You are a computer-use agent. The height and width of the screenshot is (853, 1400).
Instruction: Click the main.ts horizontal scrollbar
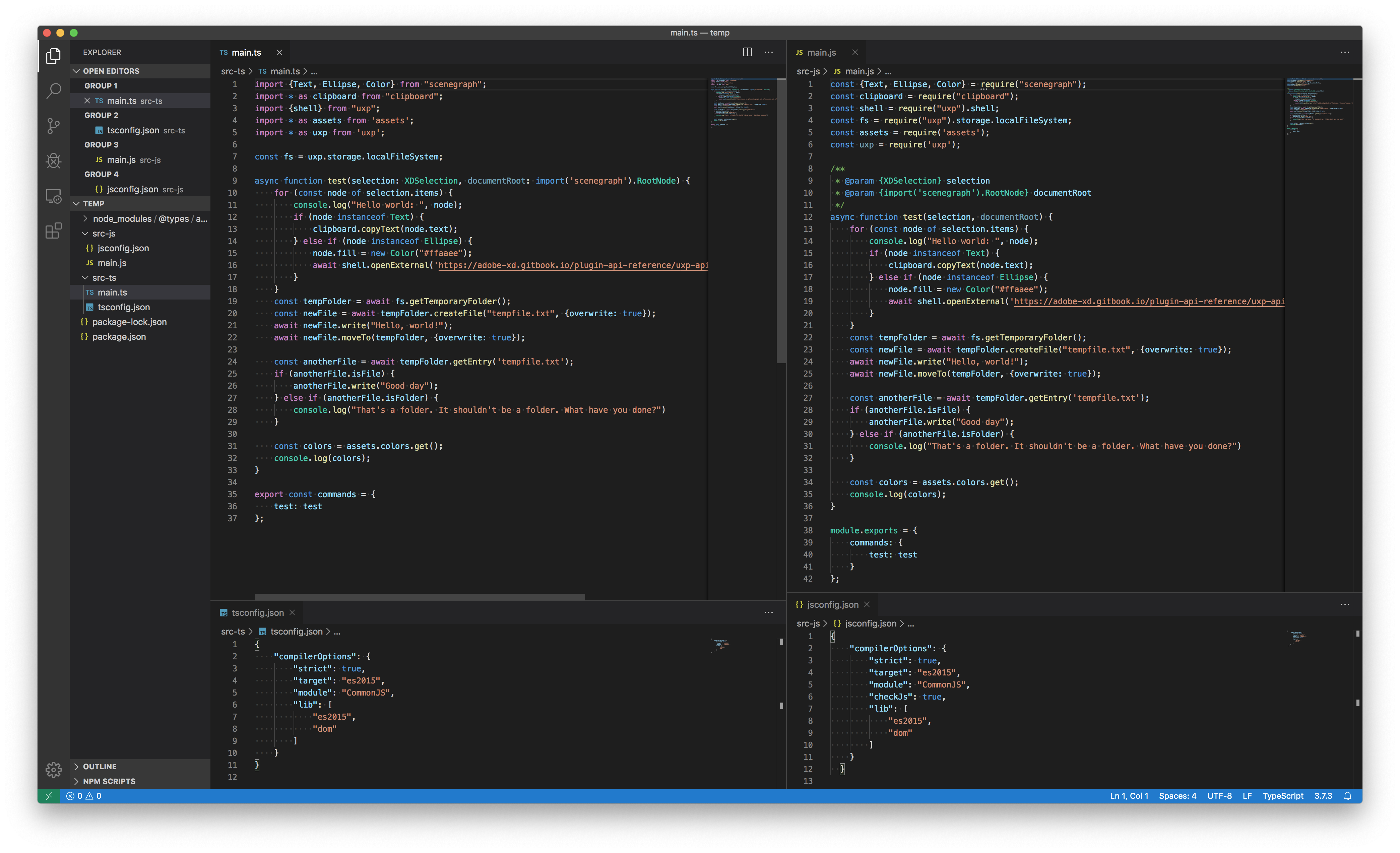tap(419, 596)
